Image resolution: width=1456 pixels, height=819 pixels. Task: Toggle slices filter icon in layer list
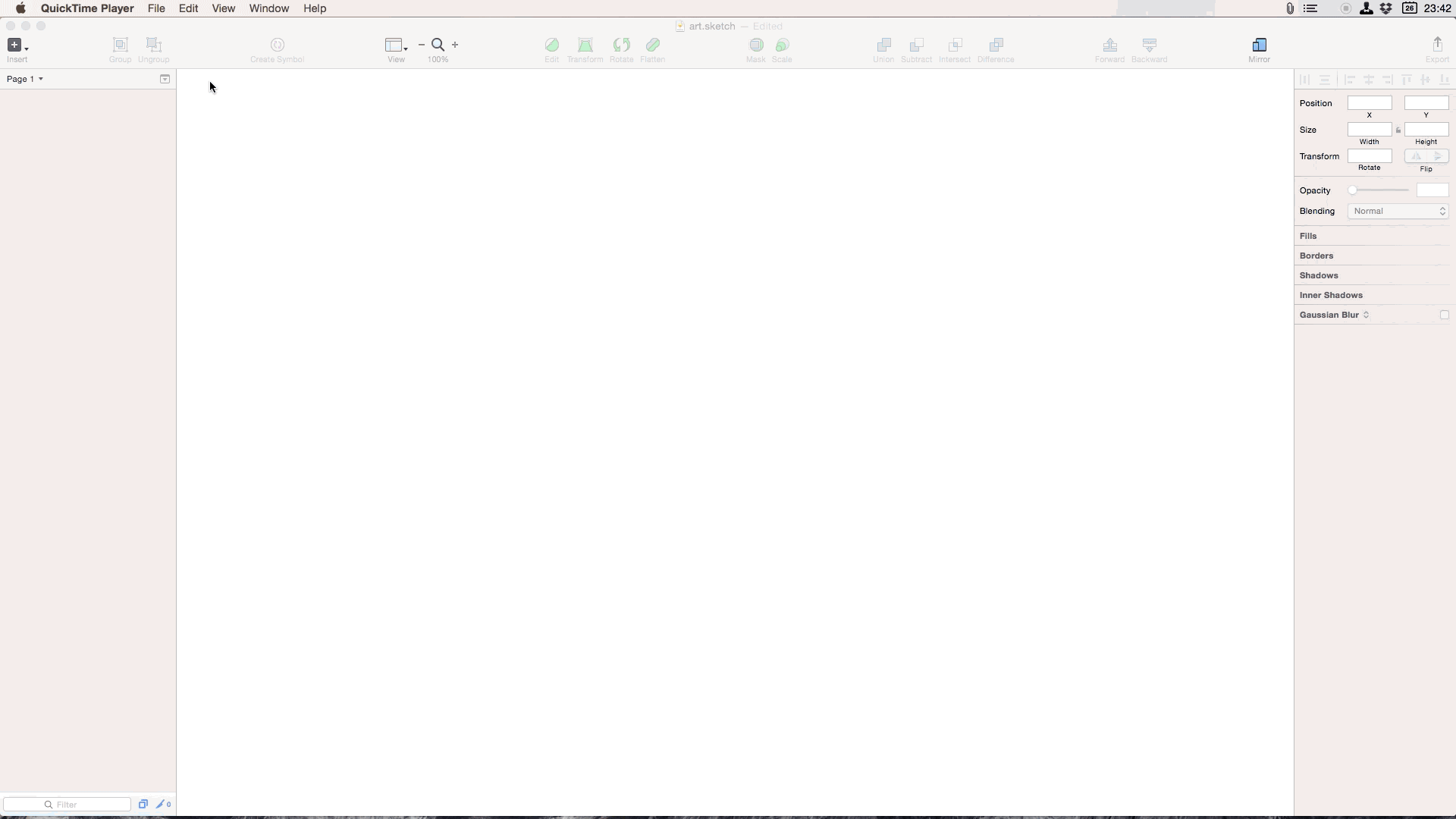(x=162, y=805)
